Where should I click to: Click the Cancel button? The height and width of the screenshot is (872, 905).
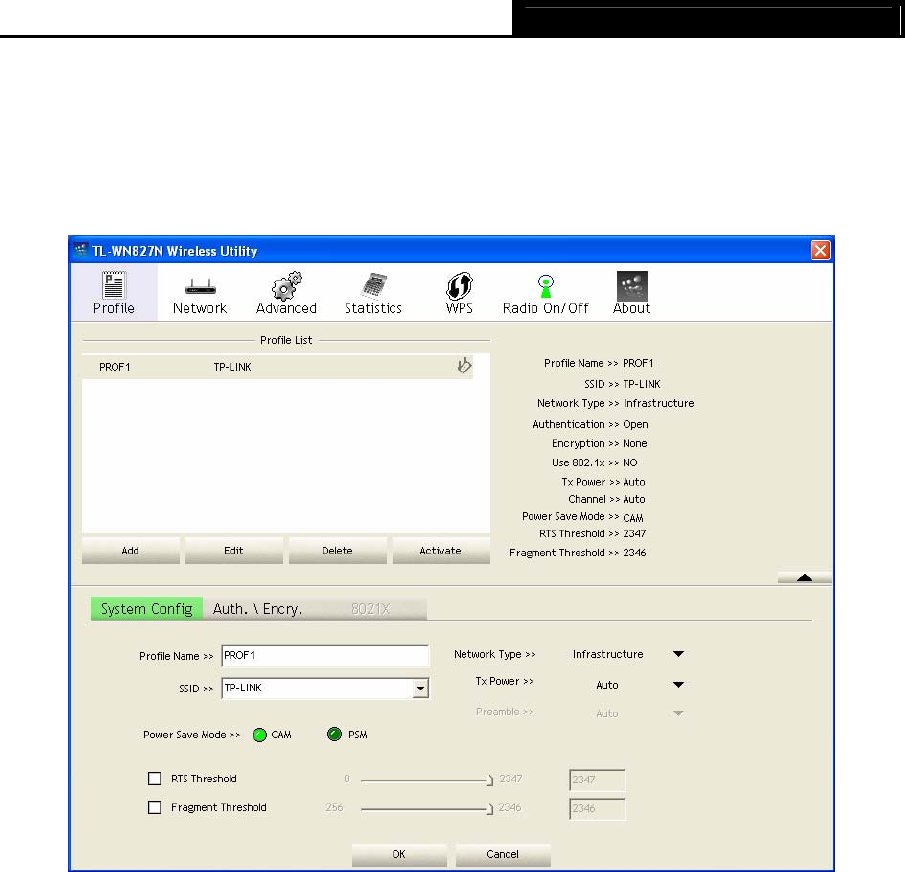[503, 854]
